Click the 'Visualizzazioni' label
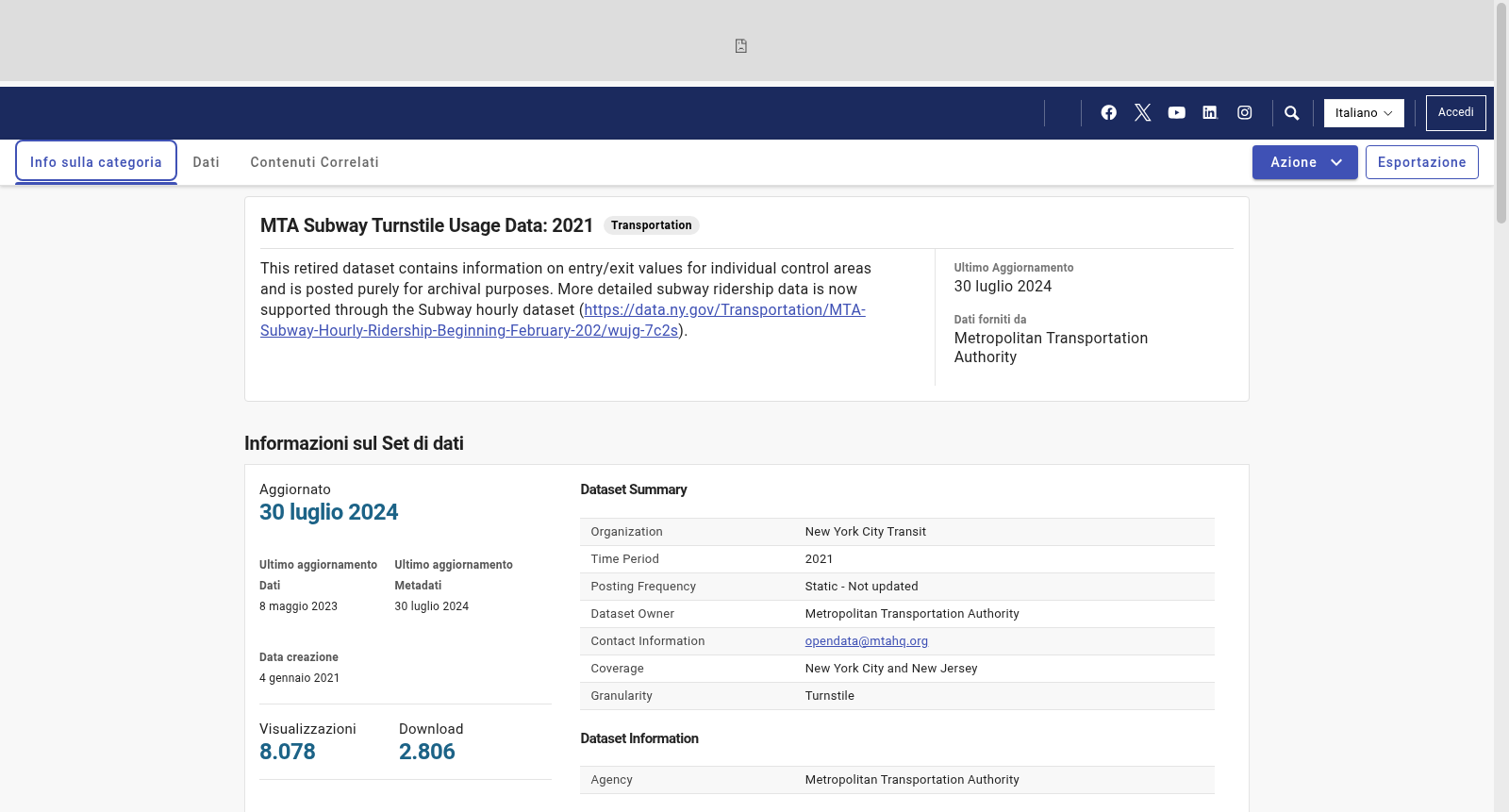1509x812 pixels. click(x=307, y=729)
